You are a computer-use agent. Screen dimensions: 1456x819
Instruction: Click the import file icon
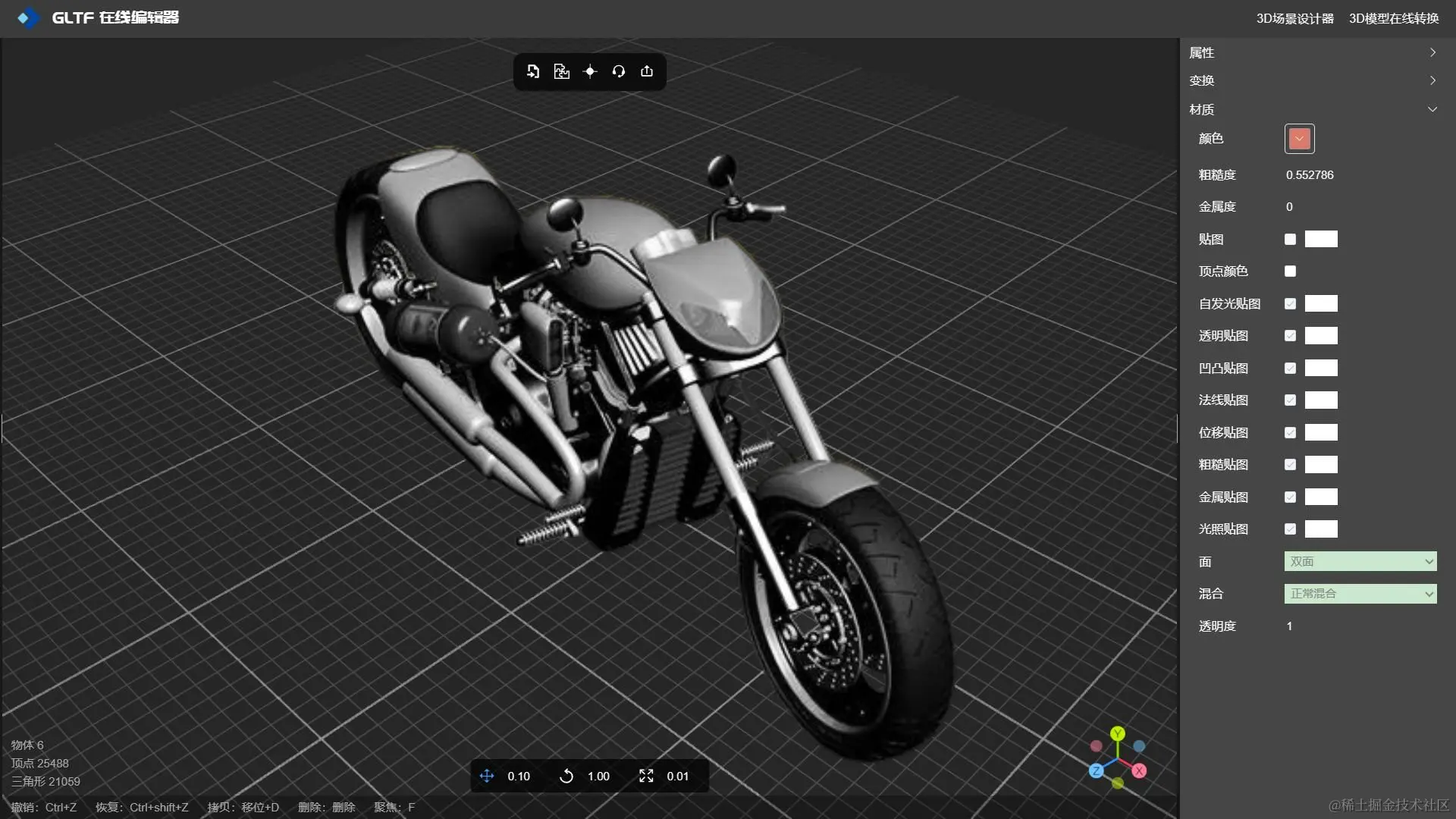pyautogui.click(x=533, y=71)
